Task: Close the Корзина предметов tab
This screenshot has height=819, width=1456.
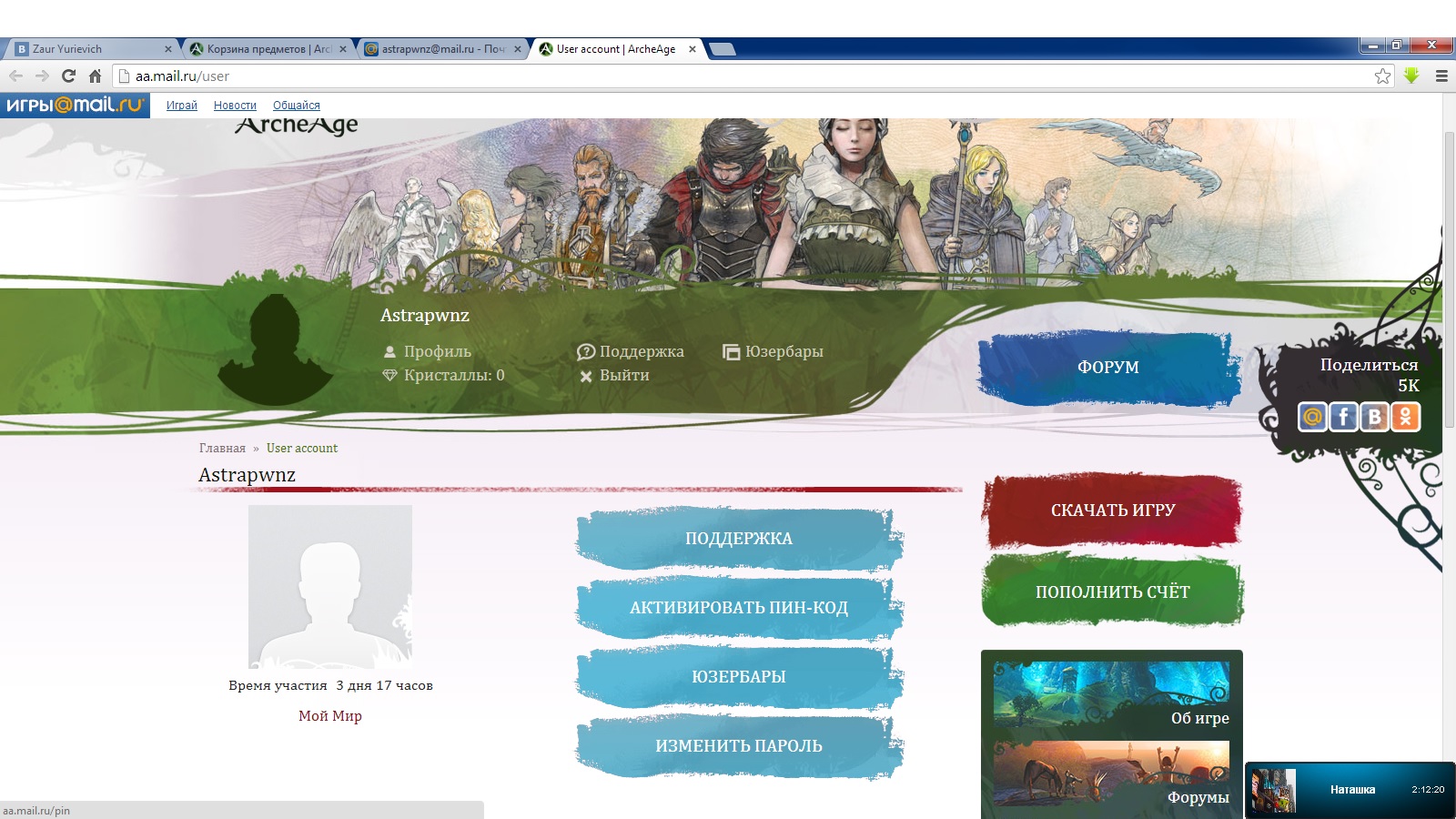Action: (x=343, y=49)
